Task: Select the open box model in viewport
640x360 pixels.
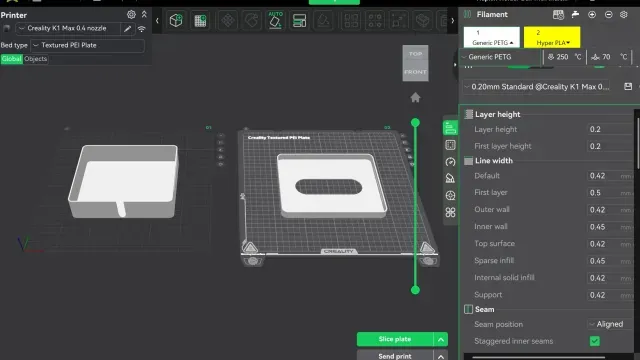Action: (x=124, y=181)
